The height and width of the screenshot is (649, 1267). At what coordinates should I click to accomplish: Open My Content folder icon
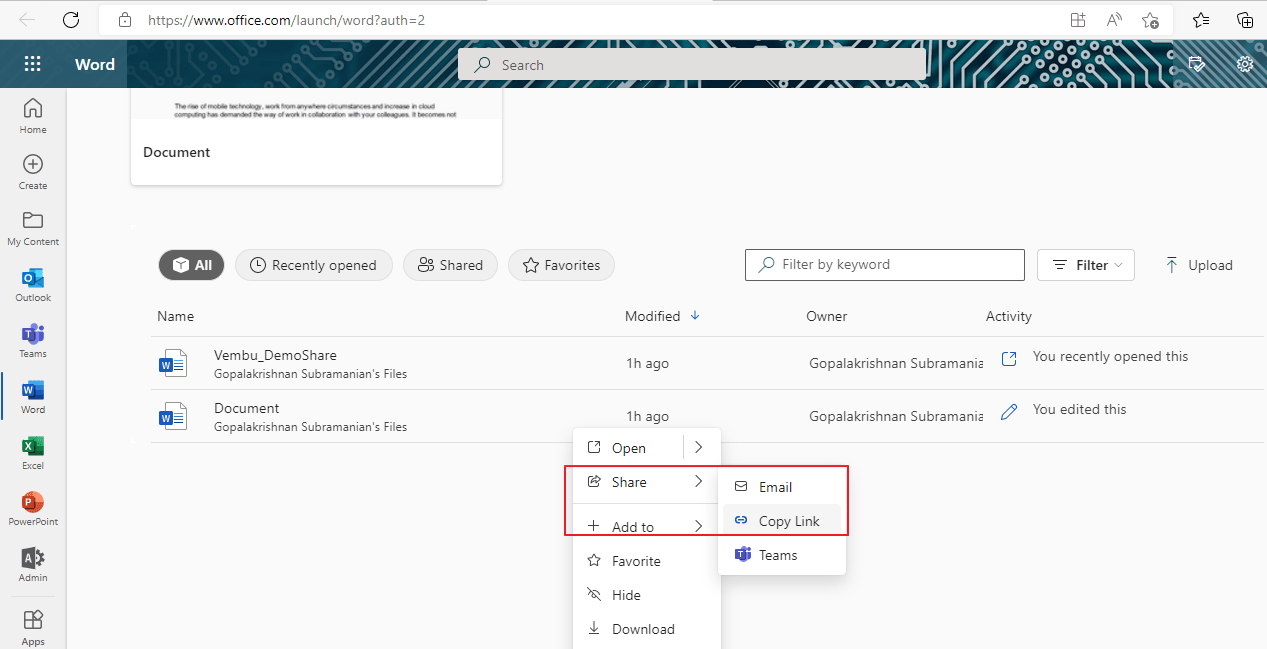33,220
